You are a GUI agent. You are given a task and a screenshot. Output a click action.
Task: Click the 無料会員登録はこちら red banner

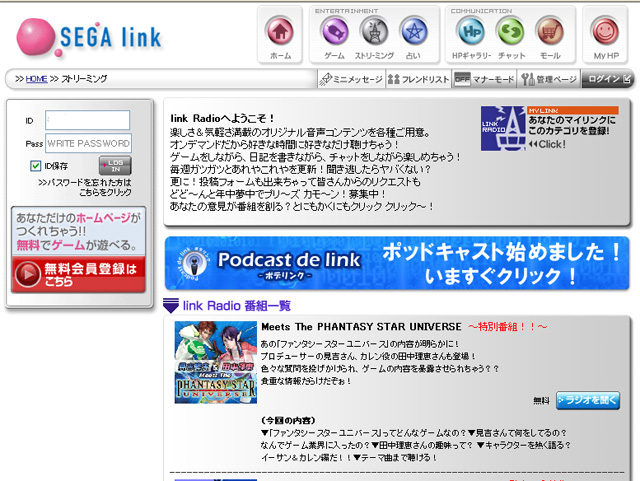pyautogui.click(x=78, y=274)
